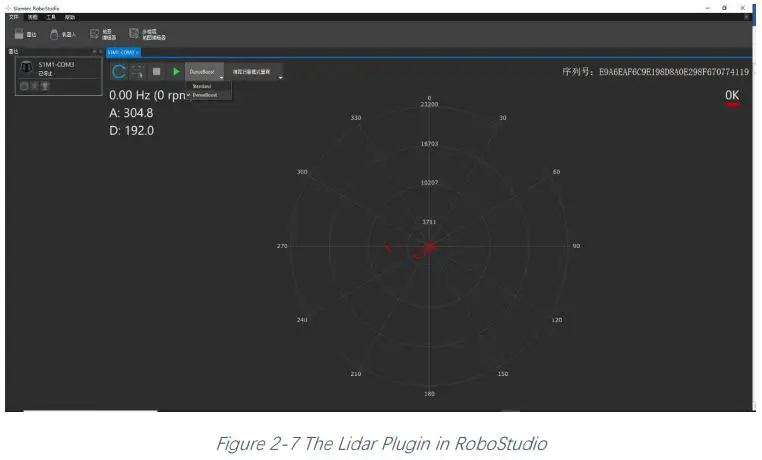Maximize the RoboStudio window
This screenshot has width=762, height=460.
click(x=724, y=8)
